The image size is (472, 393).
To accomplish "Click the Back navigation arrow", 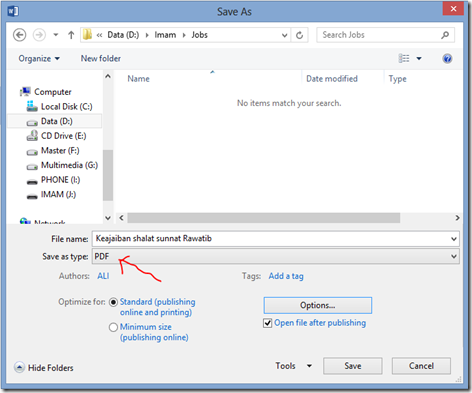I will click(x=20, y=35).
